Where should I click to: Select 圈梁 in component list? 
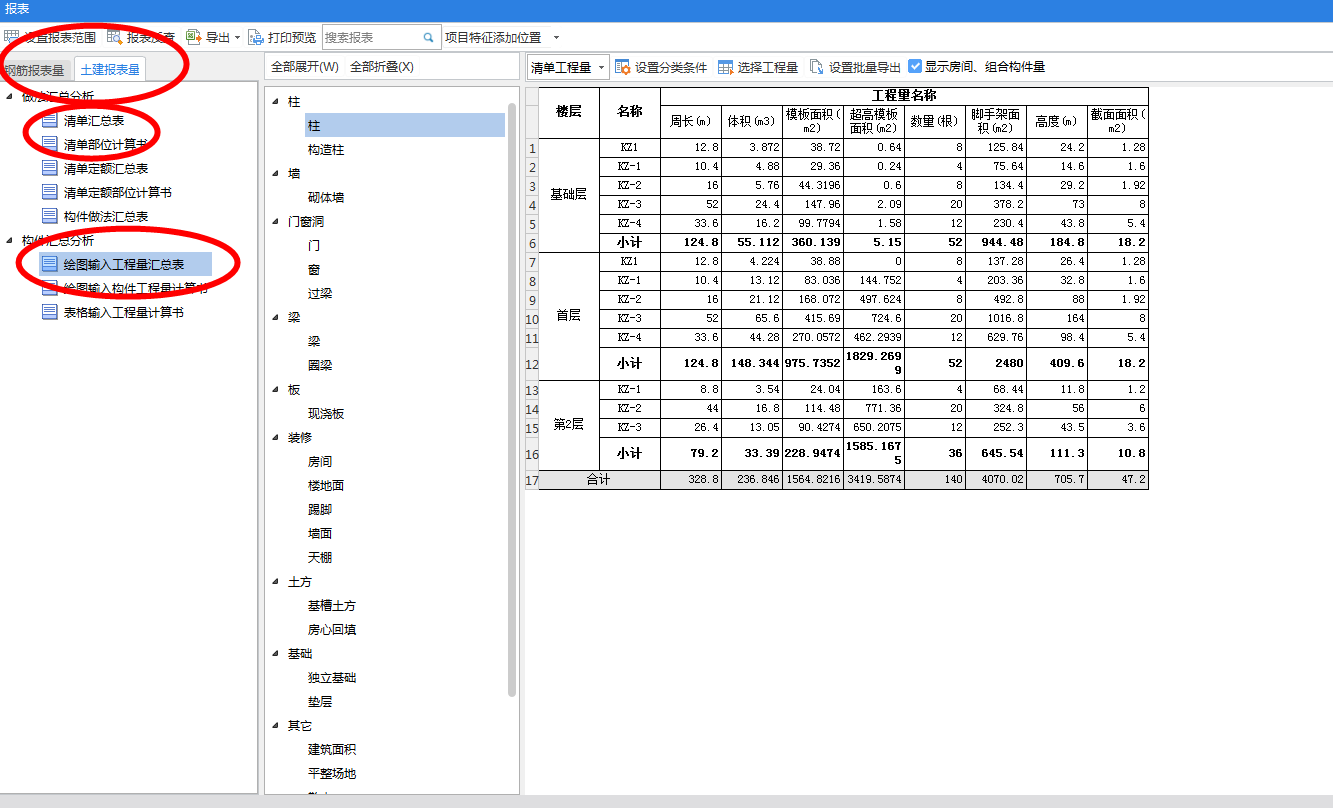(320, 365)
